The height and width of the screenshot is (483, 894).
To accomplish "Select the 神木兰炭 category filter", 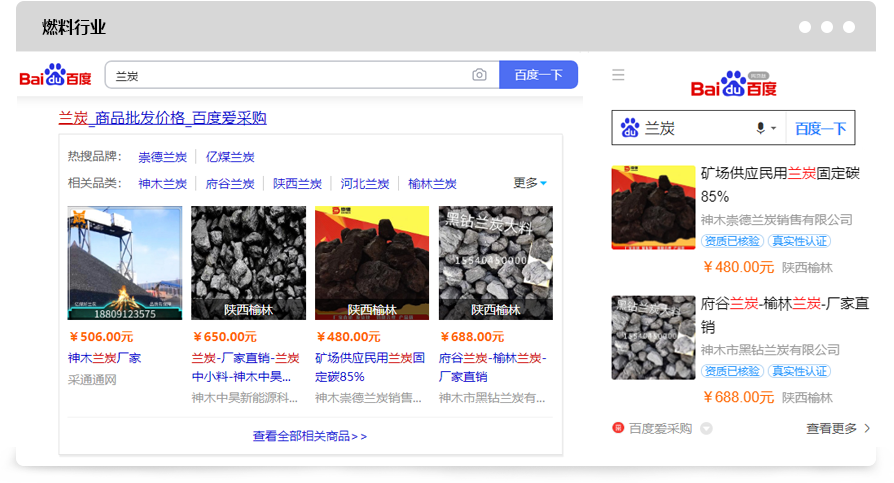I will coord(162,184).
